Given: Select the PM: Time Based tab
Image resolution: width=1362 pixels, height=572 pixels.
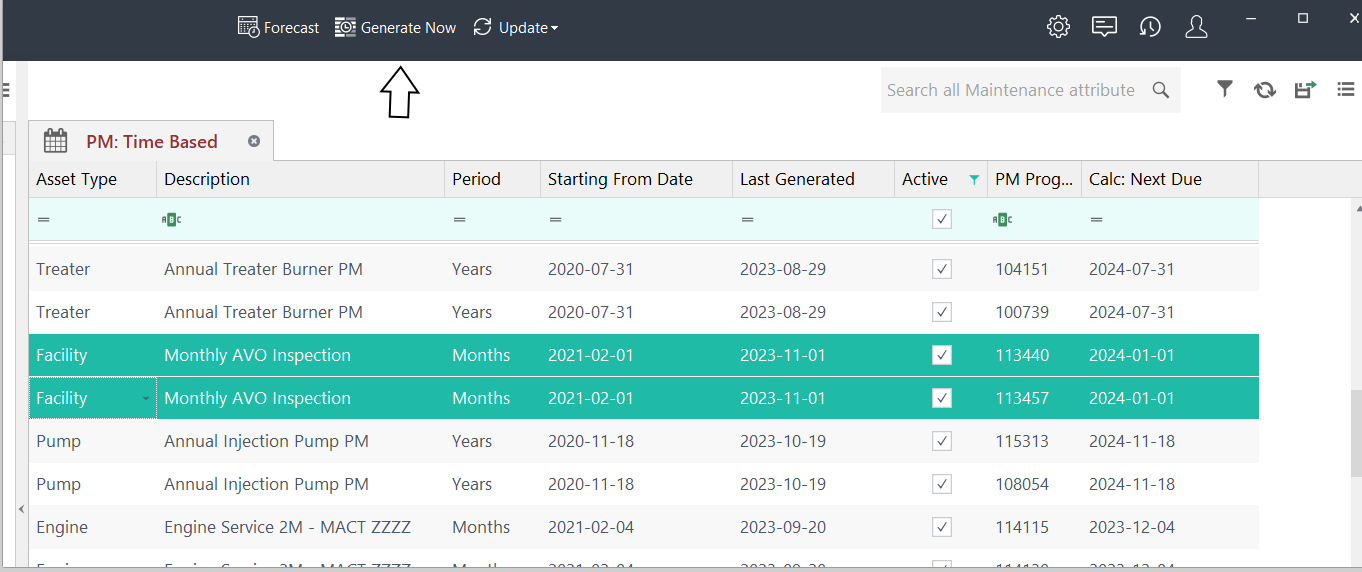Looking at the screenshot, I should tap(152, 142).
